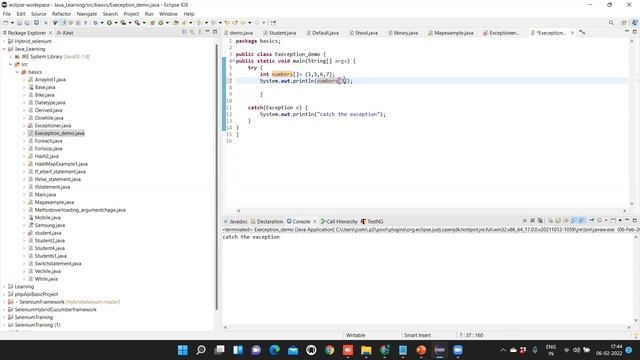This screenshot has width=640, height=360.
Task: Click 'Smart Insert' in status bar
Action: tap(417, 335)
